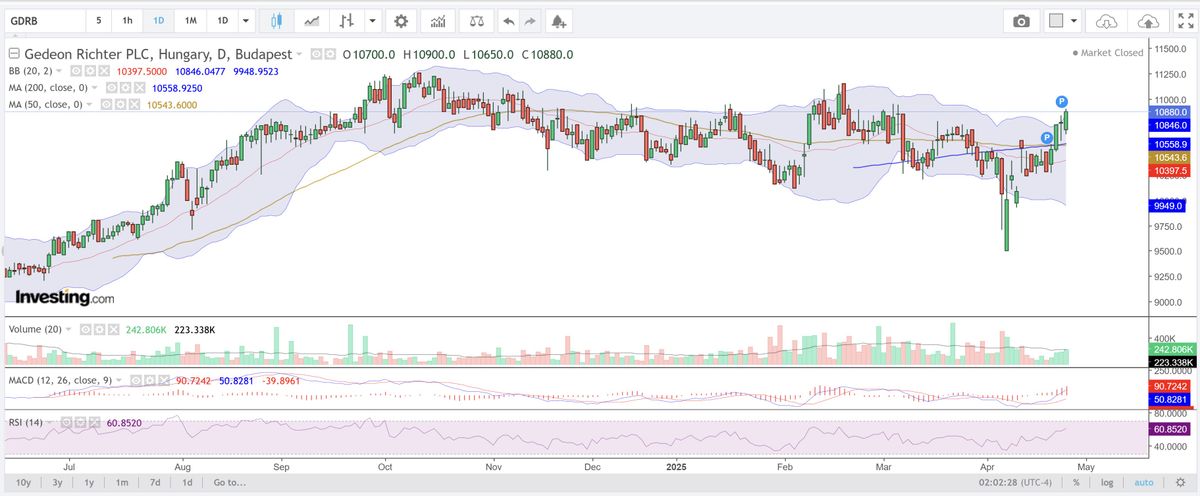
Task: Open BB indicator settings icon
Action: pyautogui.click(x=89, y=71)
